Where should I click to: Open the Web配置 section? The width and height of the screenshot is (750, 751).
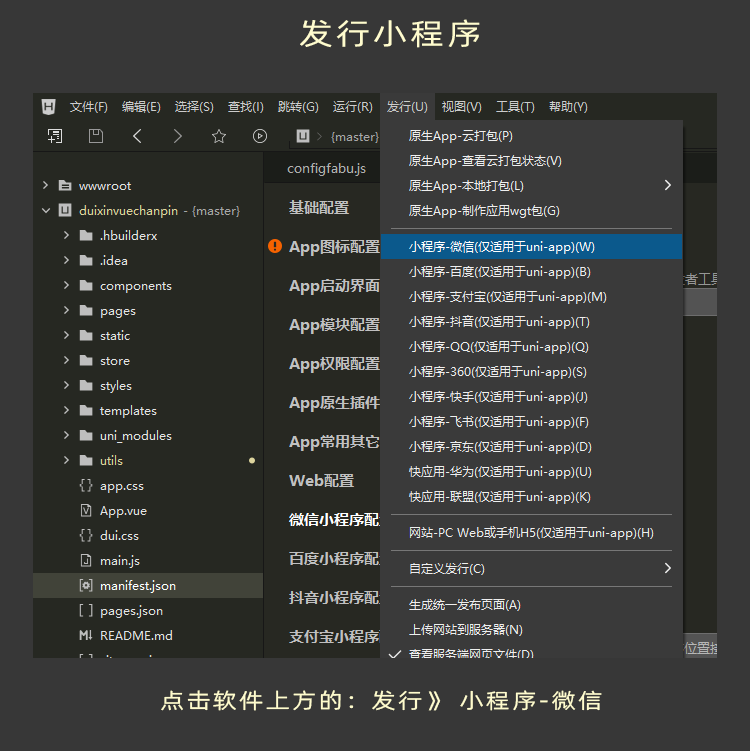(x=321, y=480)
